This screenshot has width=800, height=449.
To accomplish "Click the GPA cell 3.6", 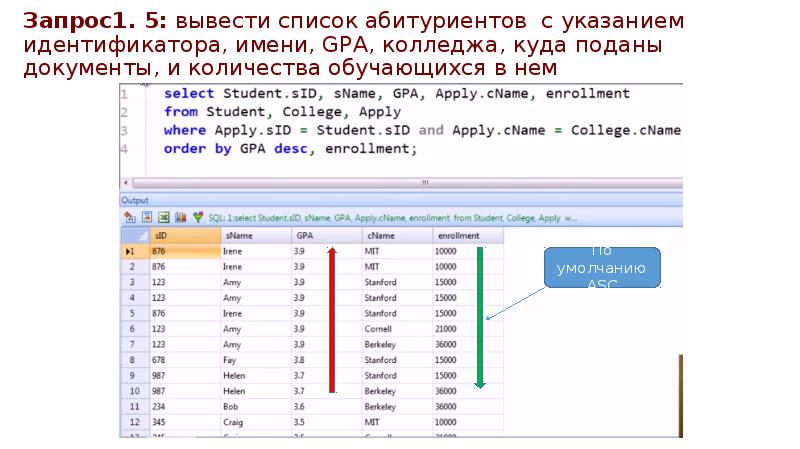I will coord(327,407).
